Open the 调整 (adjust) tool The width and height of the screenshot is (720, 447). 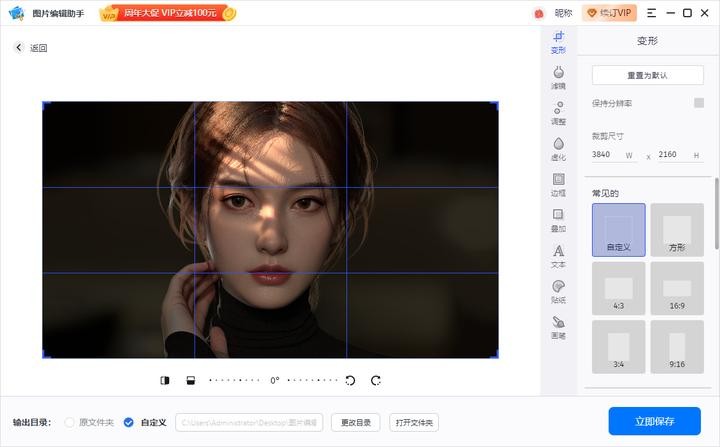pyautogui.click(x=558, y=113)
